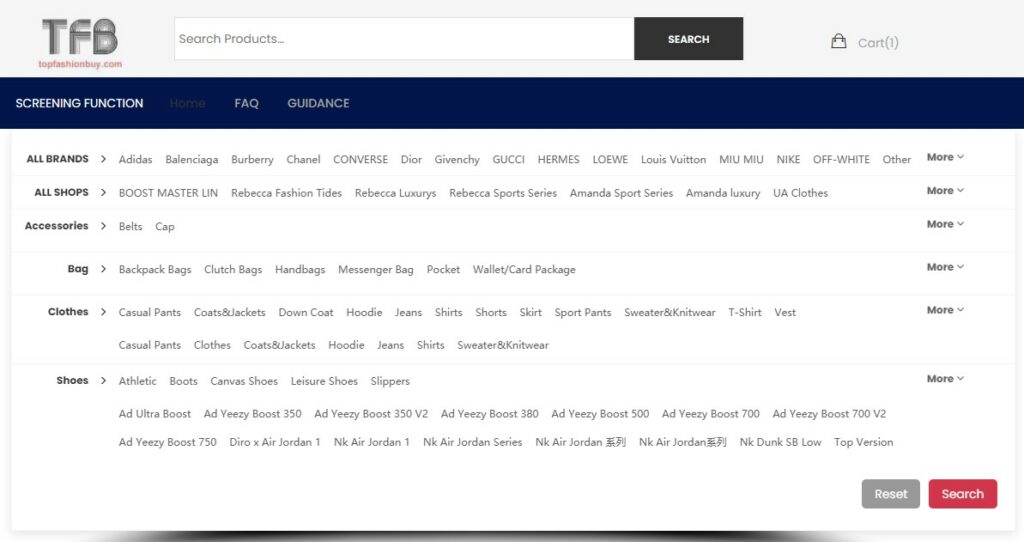This screenshot has width=1024, height=542.
Task: Expand the chevron beside Shoes
Action: tap(103, 380)
